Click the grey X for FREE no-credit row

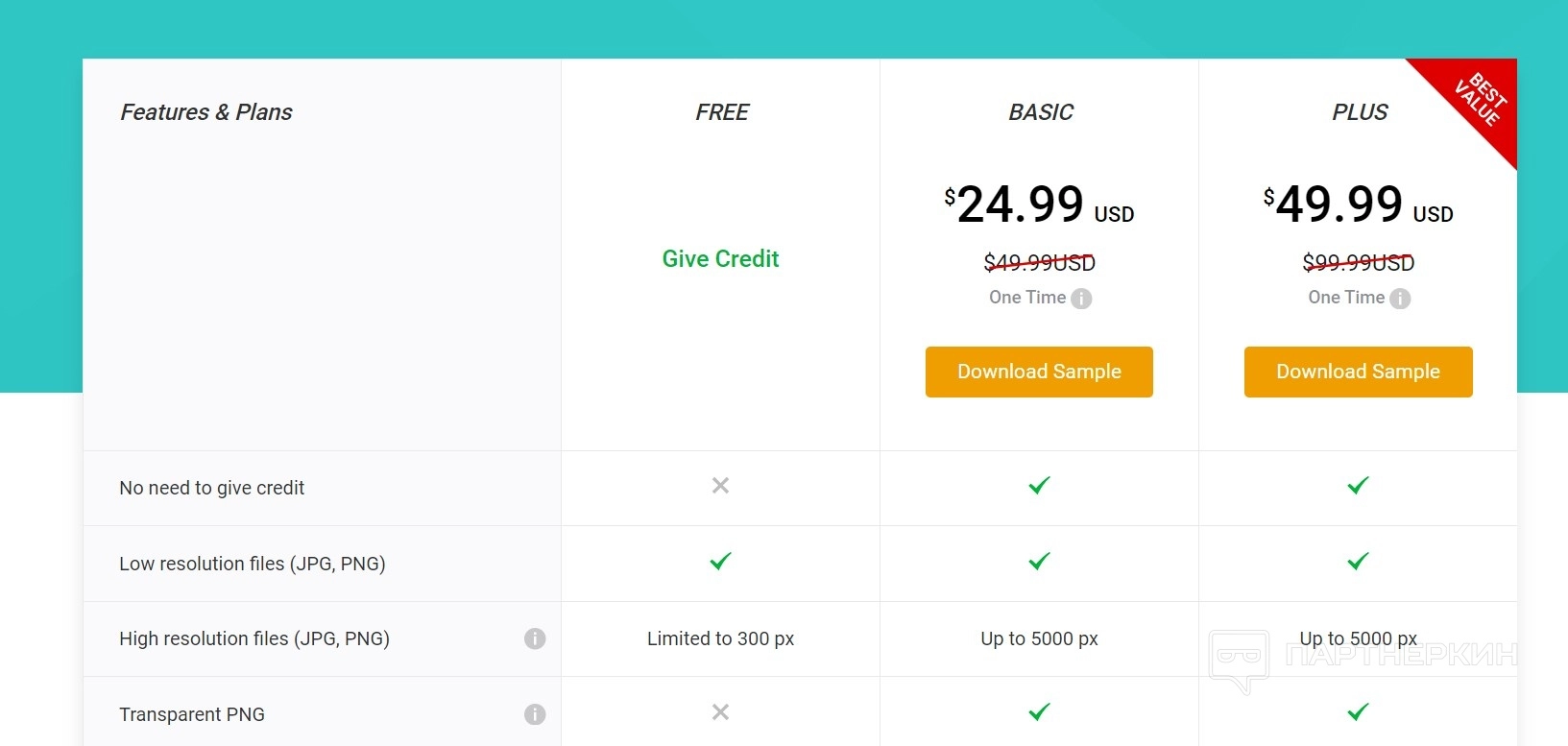click(x=720, y=486)
